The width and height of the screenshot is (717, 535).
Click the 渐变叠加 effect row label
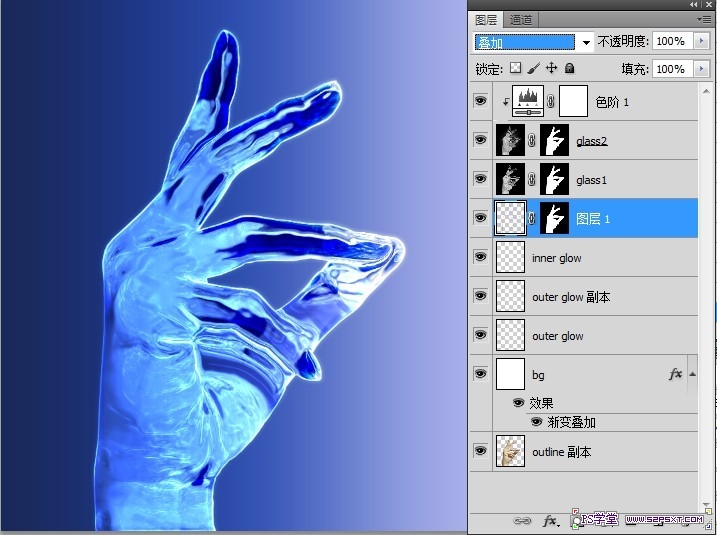tap(572, 422)
